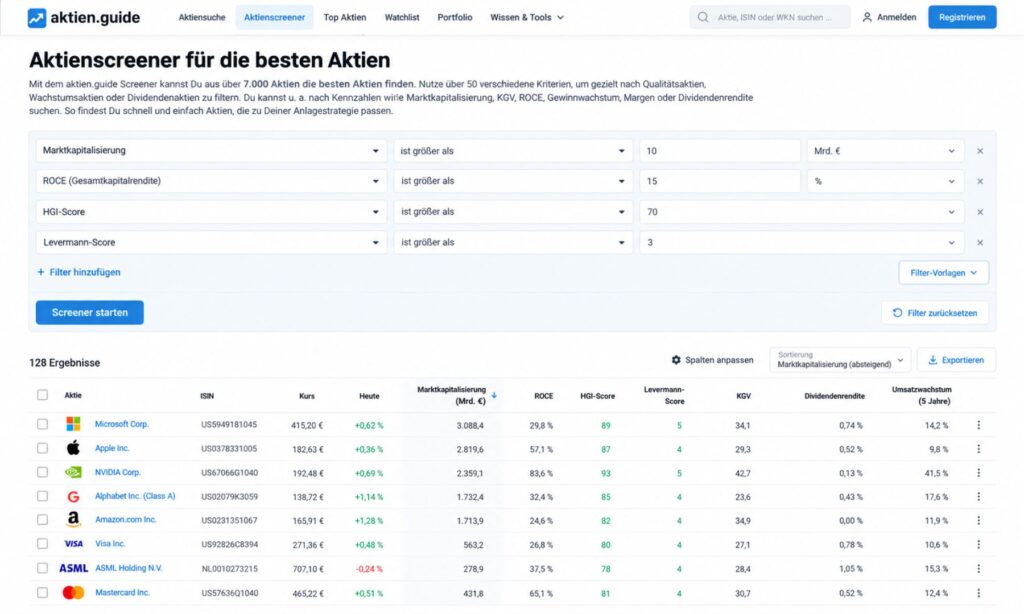
Task: Click the download icon next to Exportieren
Action: (x=933, y=360)
